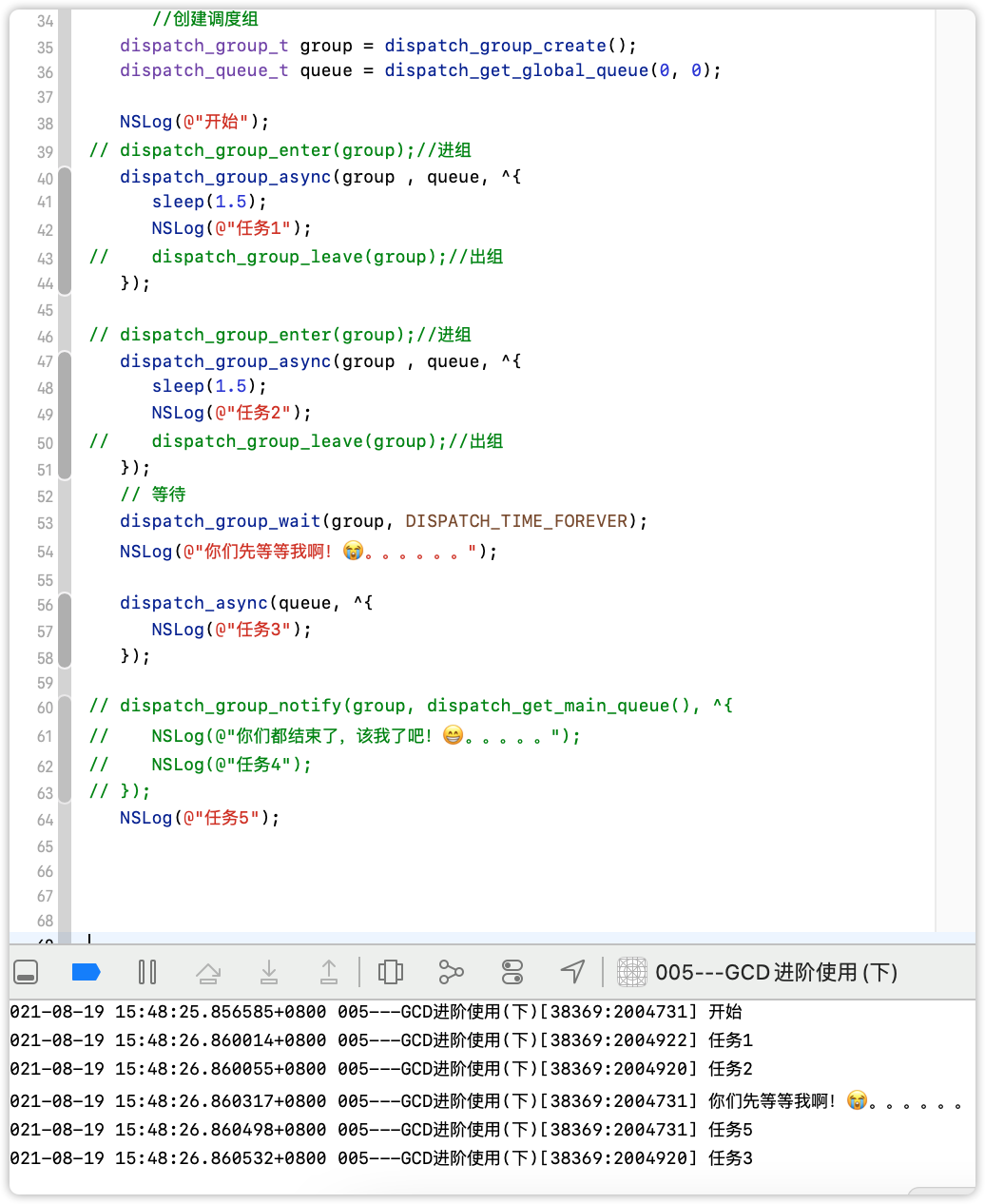Image resolution: width=985 pixels, height=1204 pixels.
Task: Hide the debug area panel
Action: point(26,972)
